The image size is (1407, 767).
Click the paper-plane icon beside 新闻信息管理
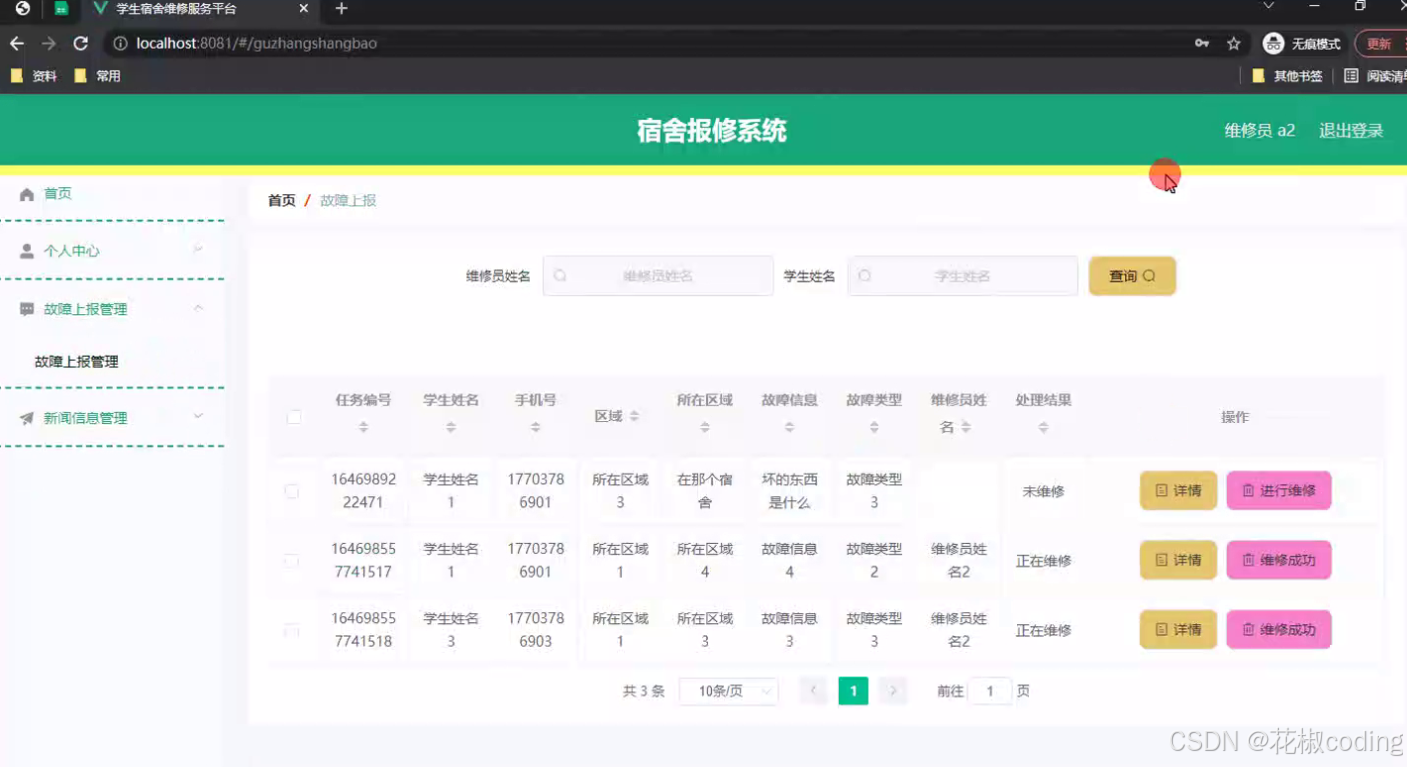click(x=27, y=419)
